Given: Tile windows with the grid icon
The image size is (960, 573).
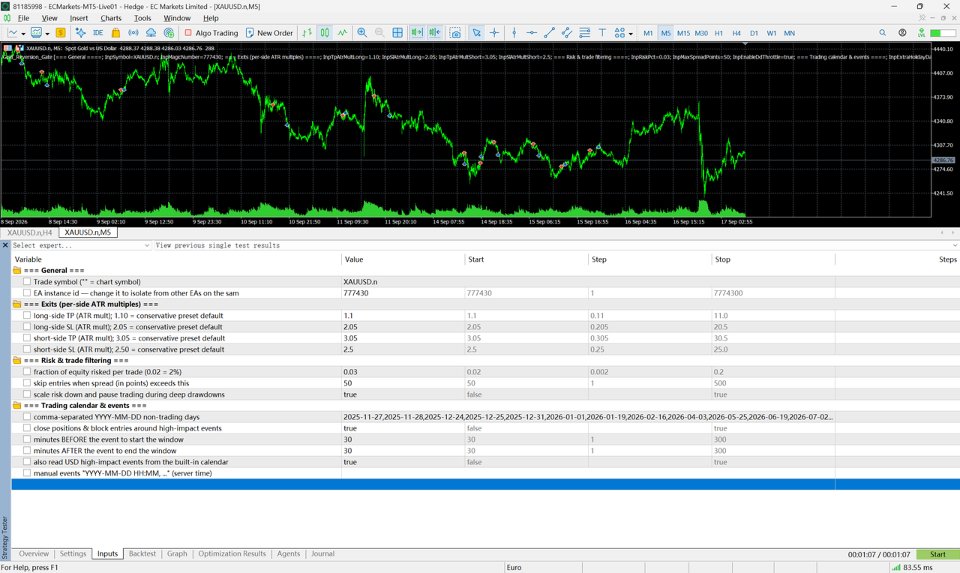Looking at the screenshot, I should click(397, 33).
